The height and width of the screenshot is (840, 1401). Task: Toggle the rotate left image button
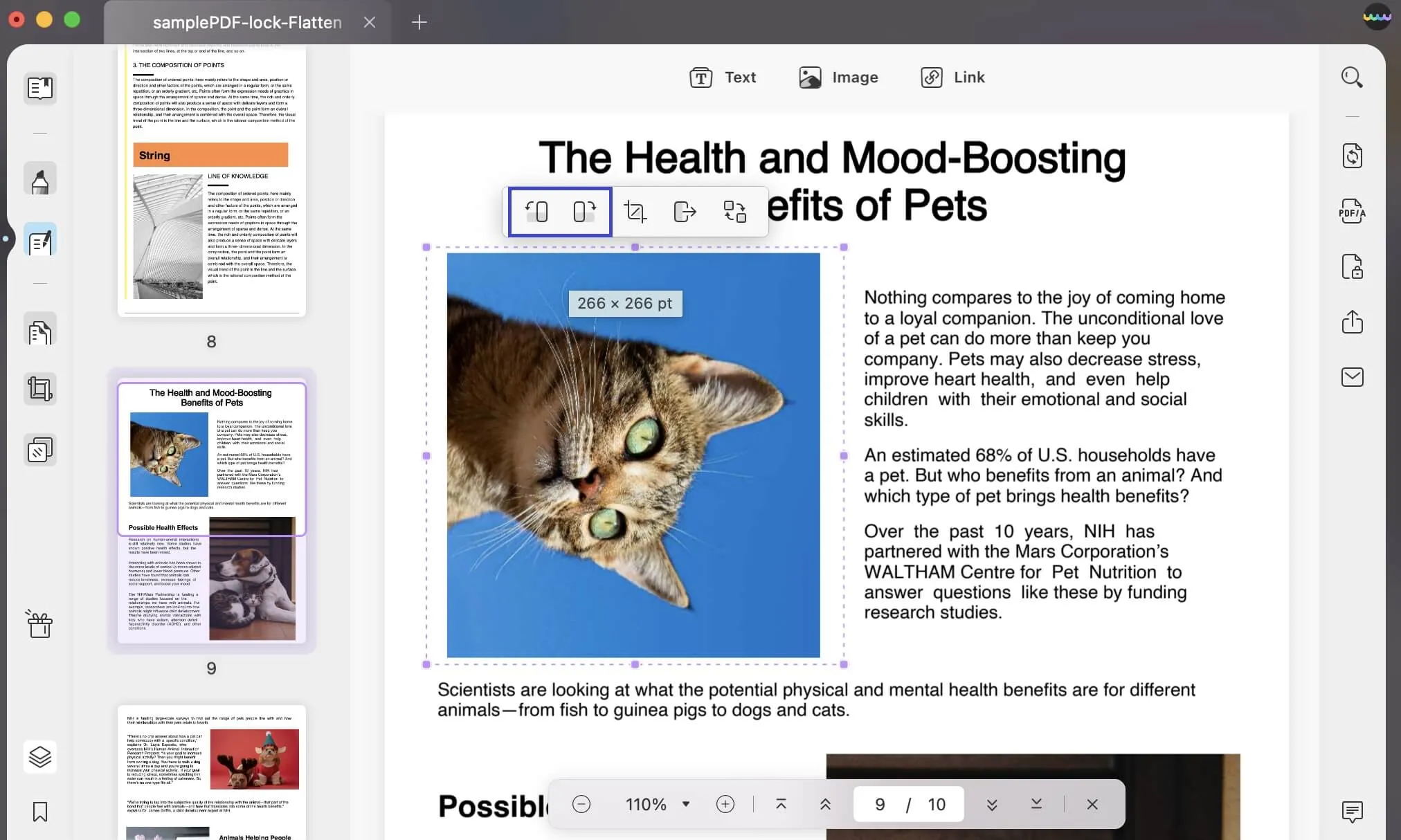tap(537, 211)
